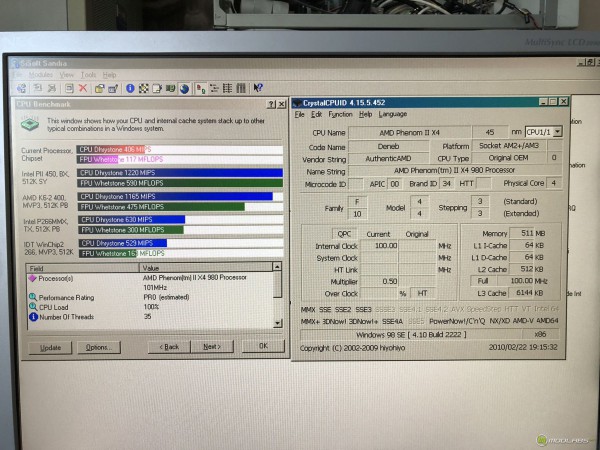This screenshot has height=450, width=600.
Task: Open Tools menu in Sandra
Action: (x=88, y=75)
